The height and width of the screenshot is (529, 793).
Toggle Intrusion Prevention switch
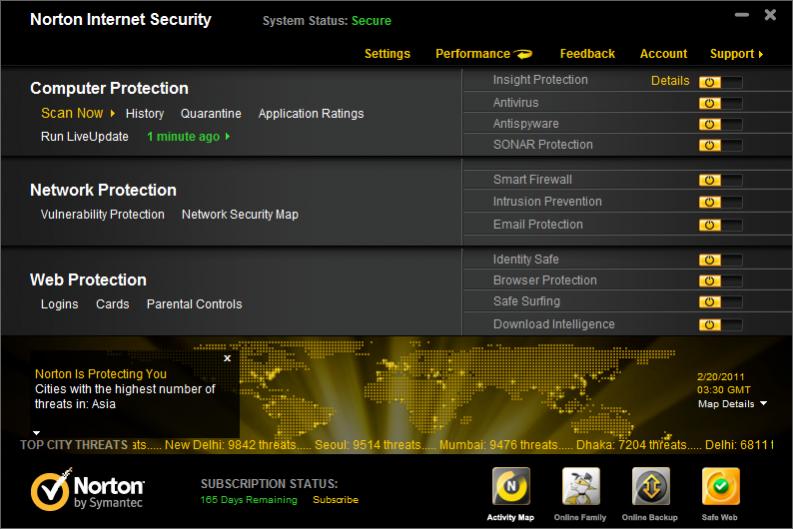(721, 202)
